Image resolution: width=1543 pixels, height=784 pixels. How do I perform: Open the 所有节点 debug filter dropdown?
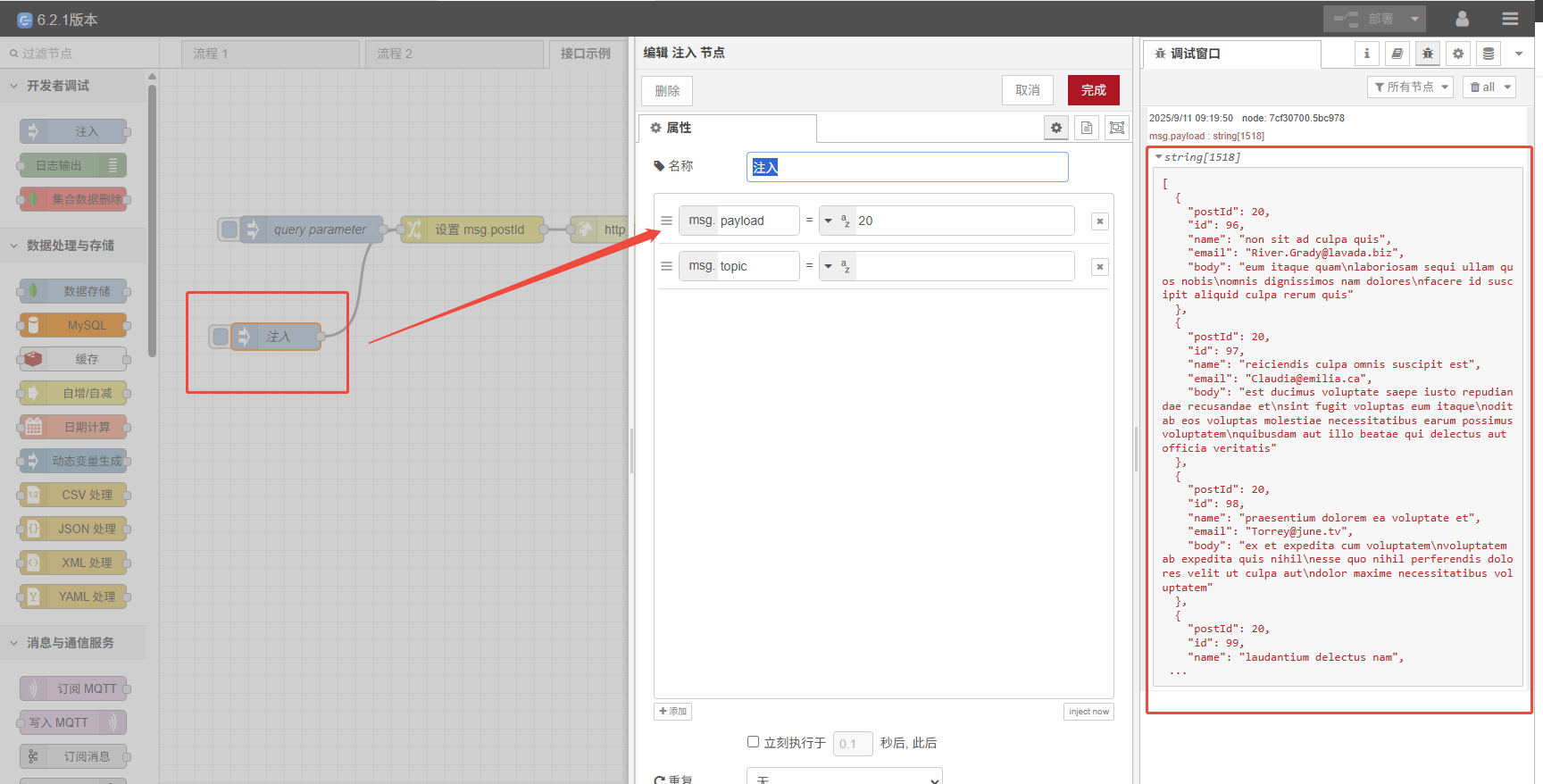coord(1410,87)
